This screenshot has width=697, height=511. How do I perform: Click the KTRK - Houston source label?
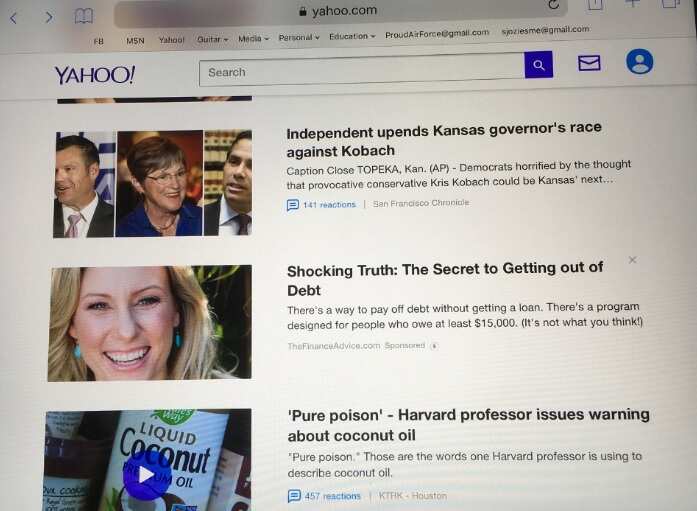click(413, 496)
